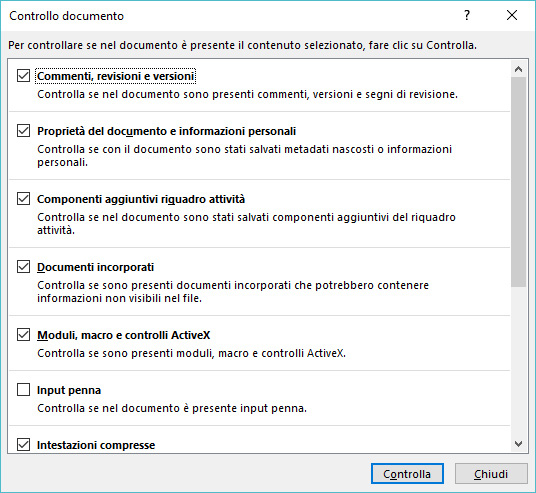Click the scroll up arrow
This screenshot has height=493, width=536.
518,69
